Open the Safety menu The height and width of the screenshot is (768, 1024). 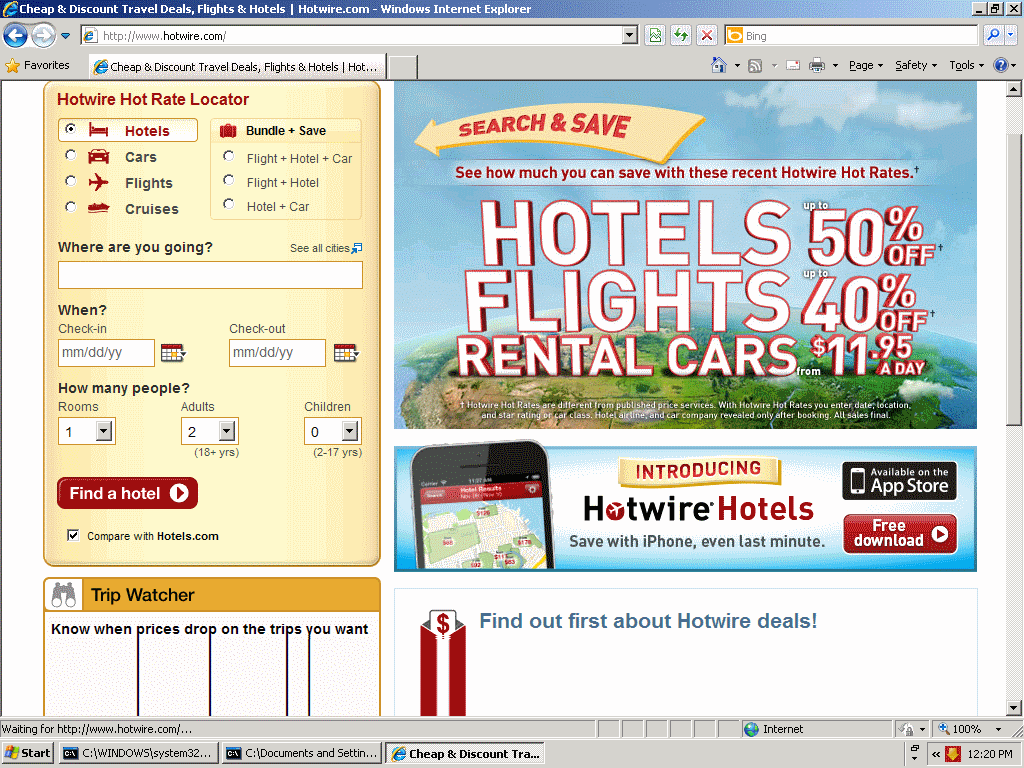[916, 65]
